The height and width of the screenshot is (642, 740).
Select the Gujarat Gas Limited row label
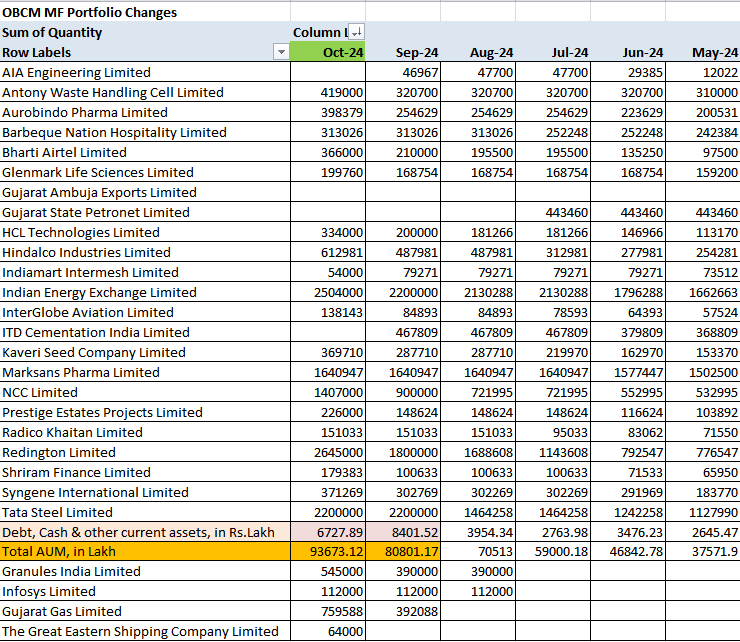62,611
